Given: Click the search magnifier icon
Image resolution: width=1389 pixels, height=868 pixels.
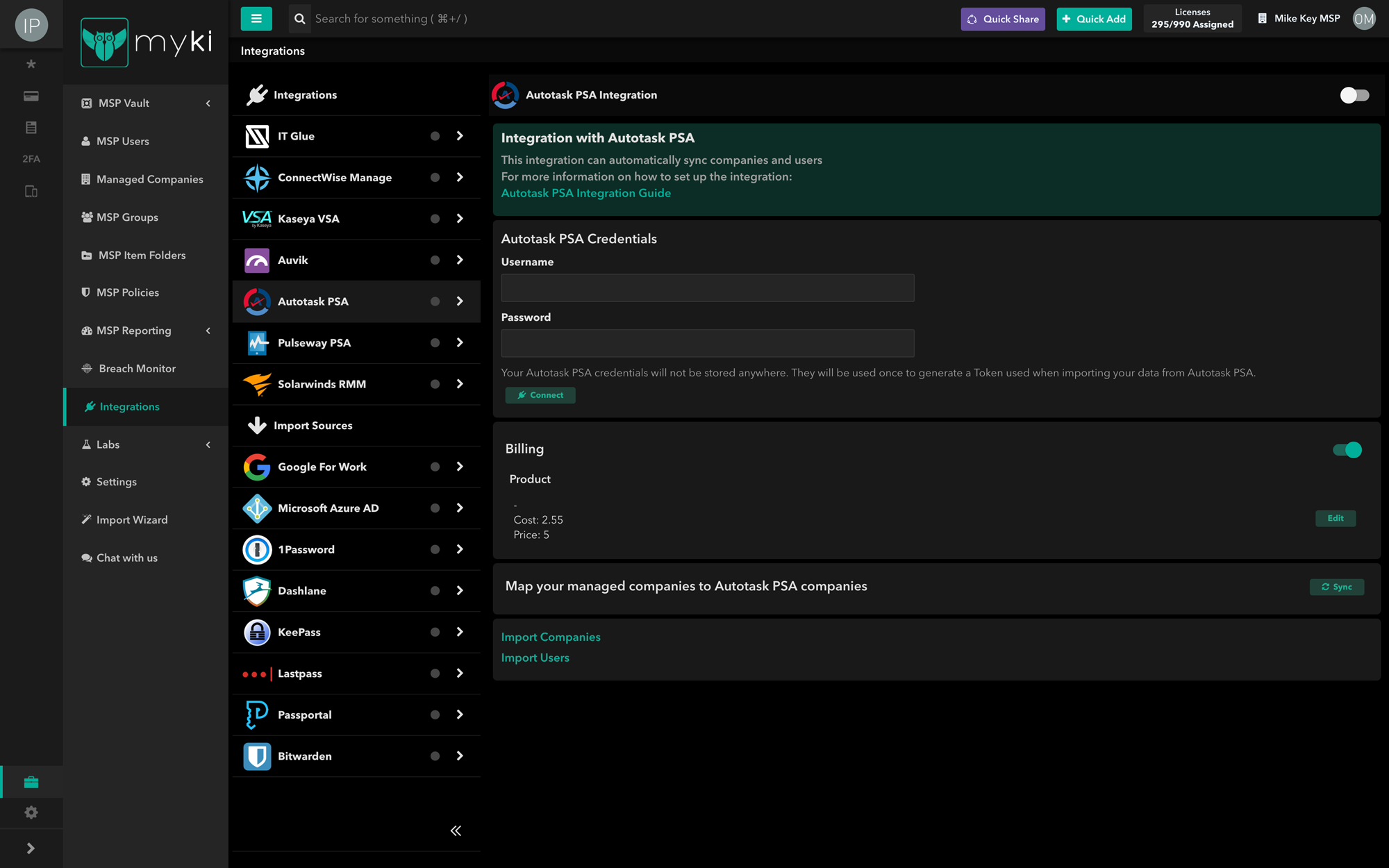Looking at the screenshot, I should pos(300,19).
